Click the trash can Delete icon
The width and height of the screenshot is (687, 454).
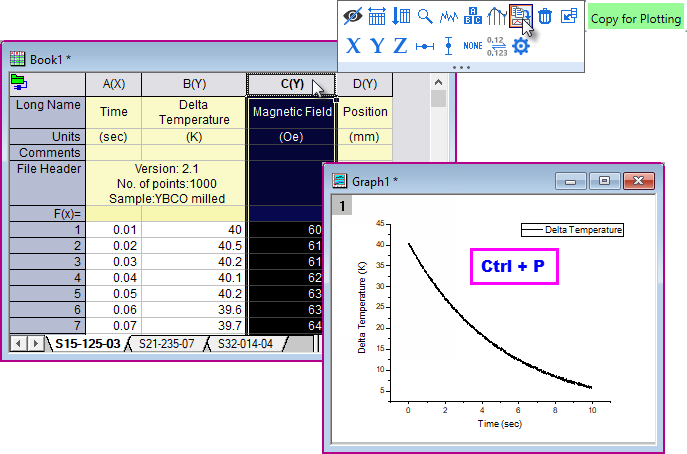point(545,16)
